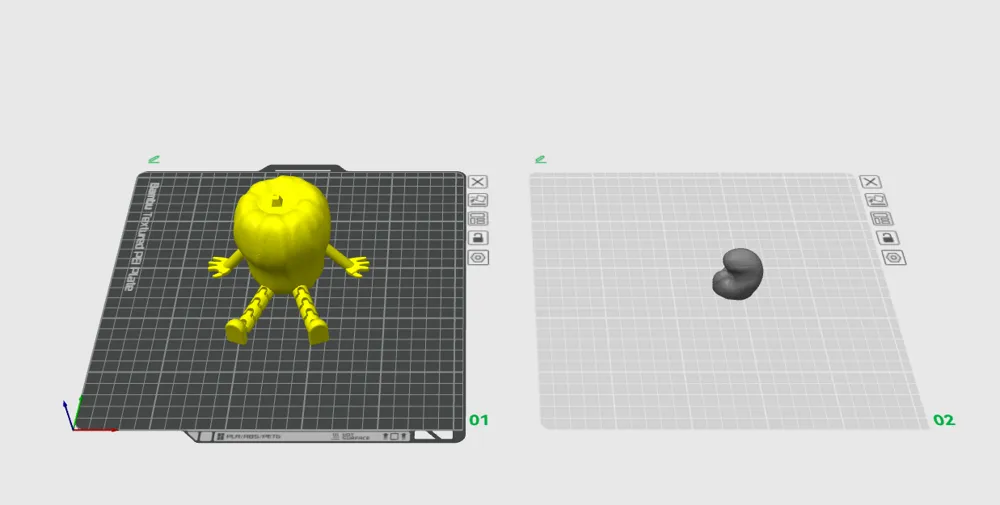Toggle the lock on plate 02
1000x505 pixels.
pos(888,238)
